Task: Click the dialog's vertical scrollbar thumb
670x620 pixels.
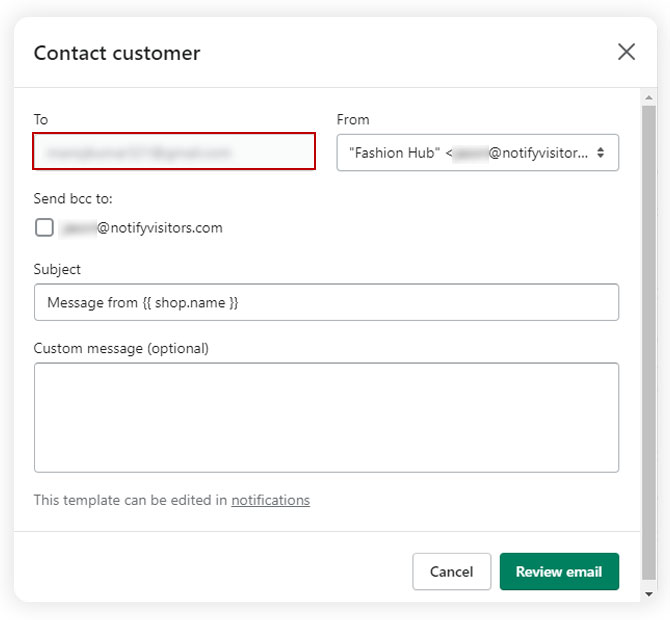Action: [648, 340]
